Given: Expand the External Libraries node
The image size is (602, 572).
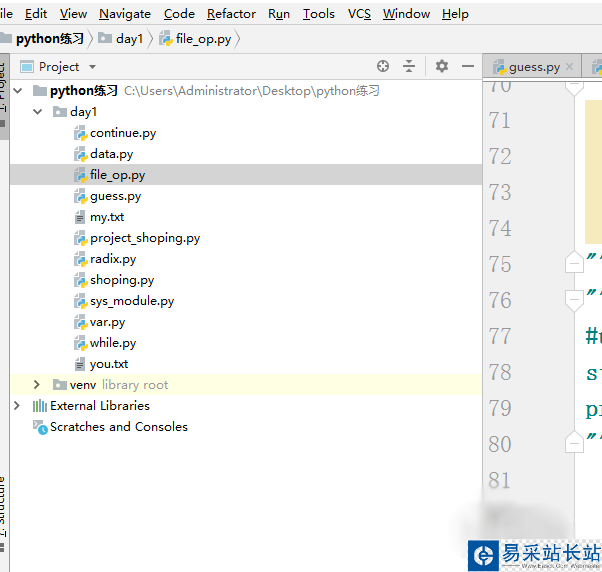Looking at the screenshot, I should pyautogui.click(x=17, y=405).
